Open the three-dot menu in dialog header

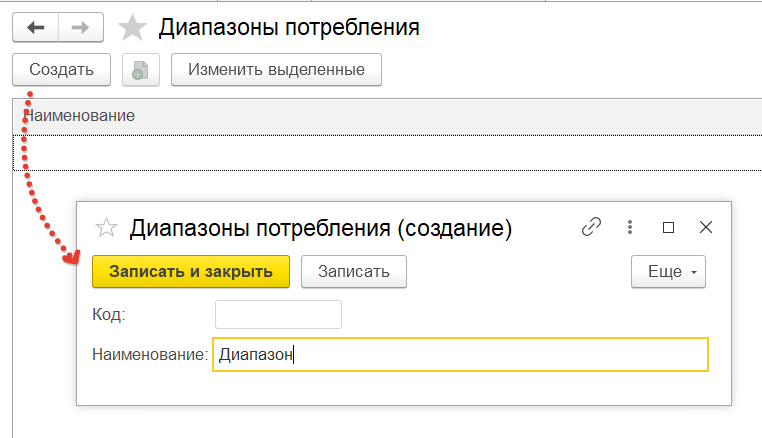click(630, 227)
